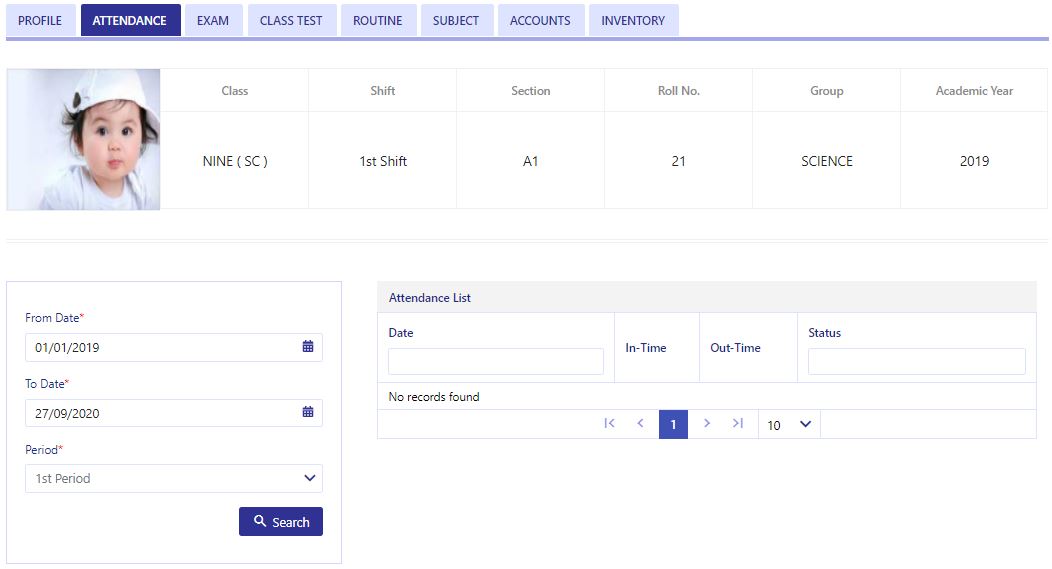Viewport: 1052px width, 569px height.
Task: Open the To Date calendar picker icon
Action: [308, 412]
